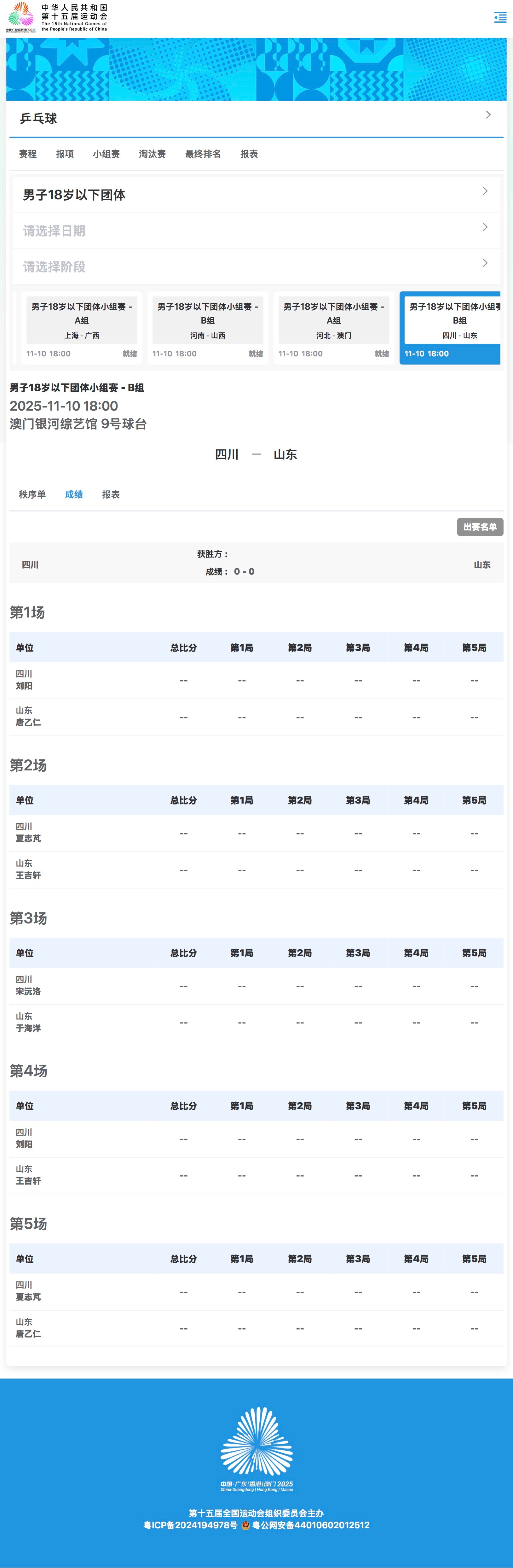This screenshot has width=513, height=1568.
Task: Open the hamburger menu icon
Action: click(500, 17)
